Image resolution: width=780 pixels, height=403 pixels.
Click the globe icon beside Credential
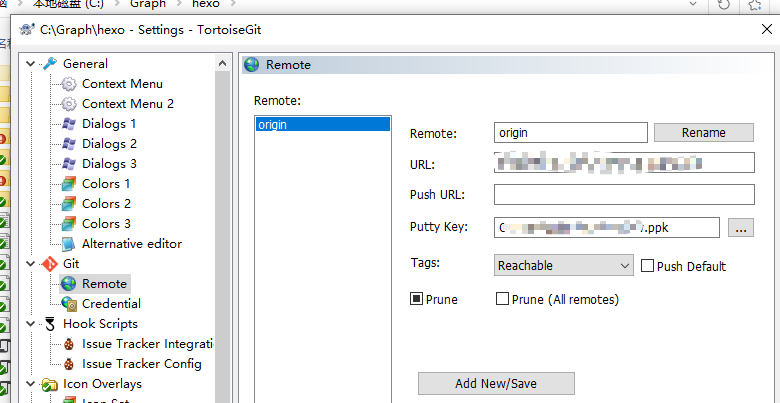(69, 304)
